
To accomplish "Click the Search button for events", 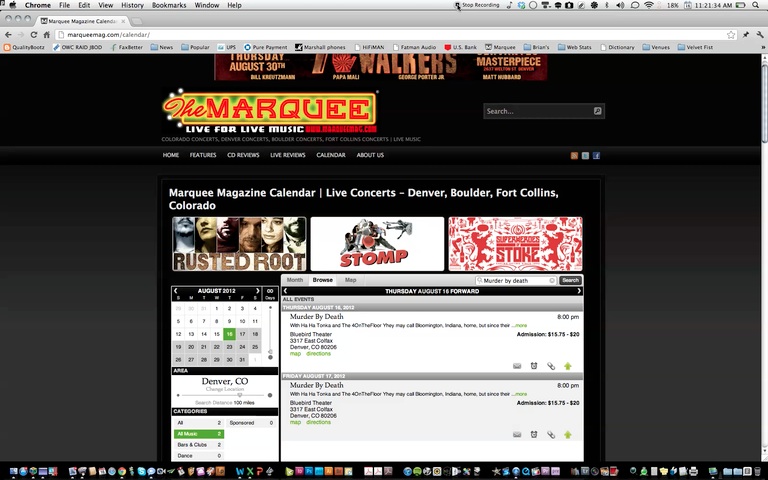I will click(570, 280).
